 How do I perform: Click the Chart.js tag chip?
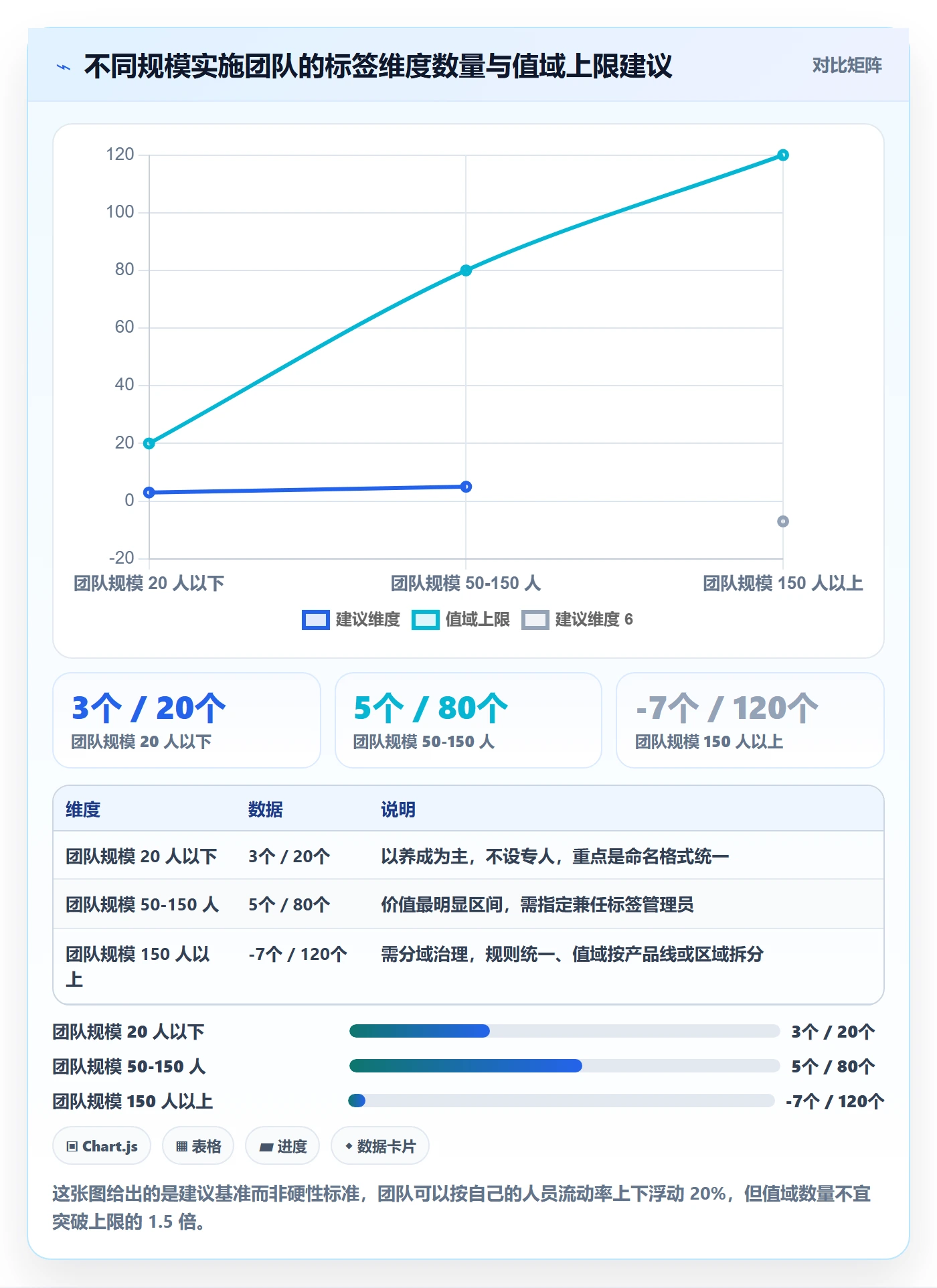pyautogui.click(x=102, y=1146)
